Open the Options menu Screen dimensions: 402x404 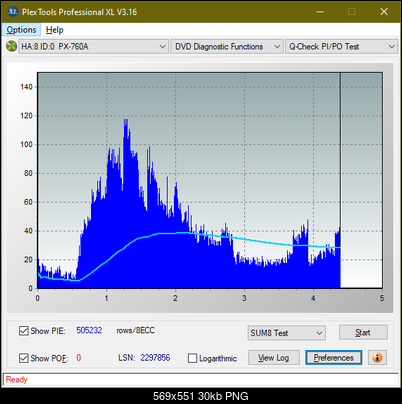pos(21,30)
